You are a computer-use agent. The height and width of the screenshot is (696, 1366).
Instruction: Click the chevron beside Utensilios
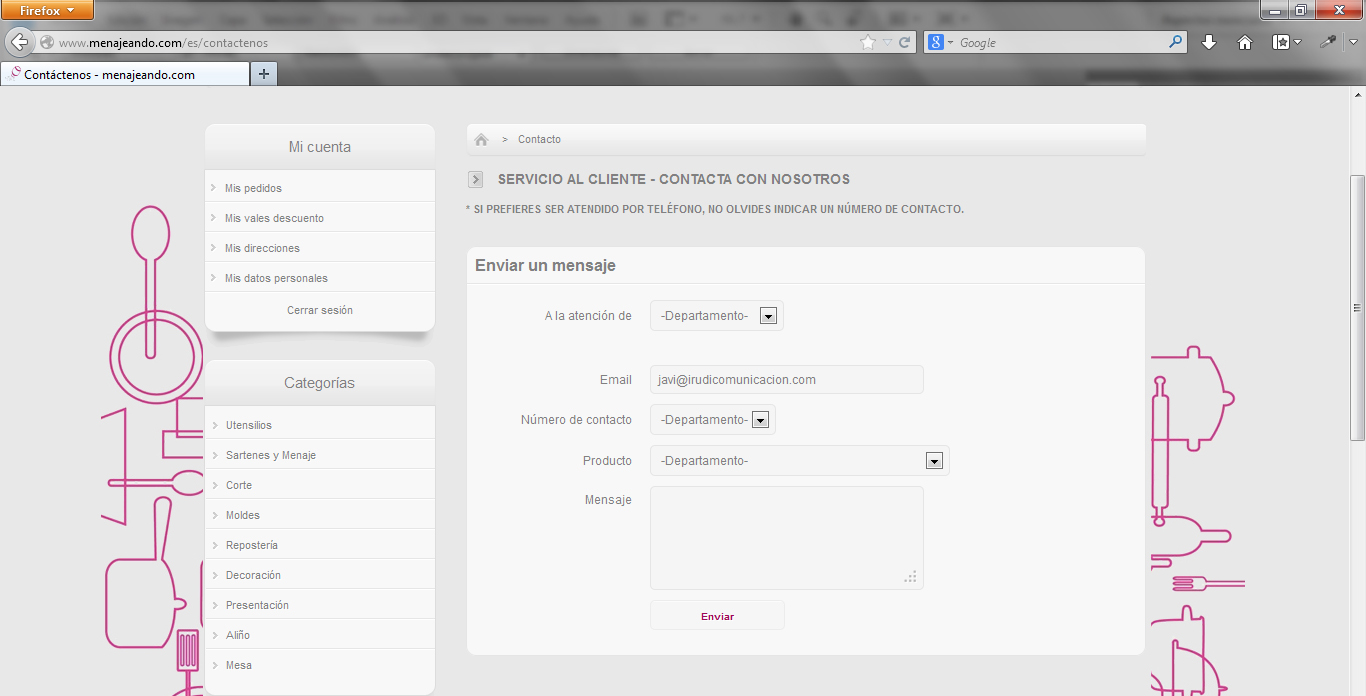214,425
